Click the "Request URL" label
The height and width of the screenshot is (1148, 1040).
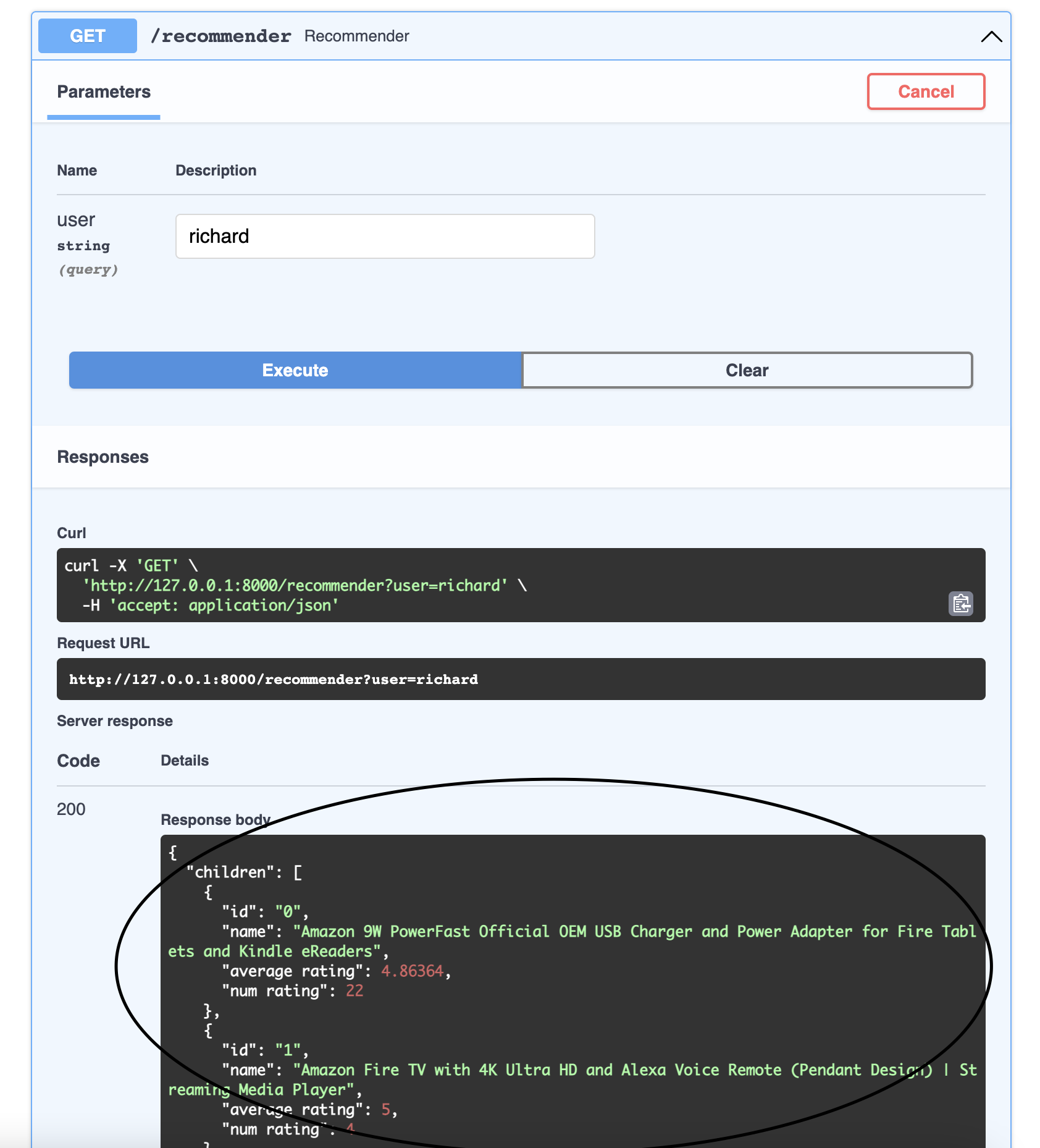[103, 643]
